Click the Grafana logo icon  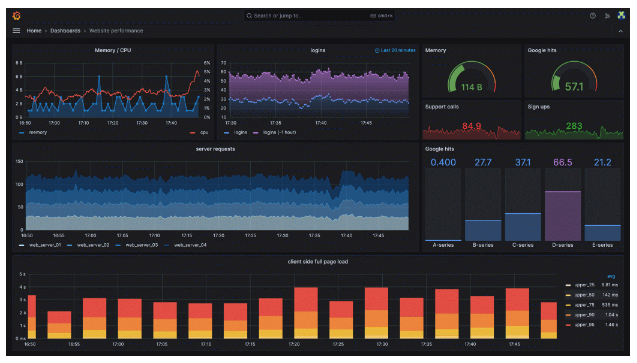click(17, 15)
